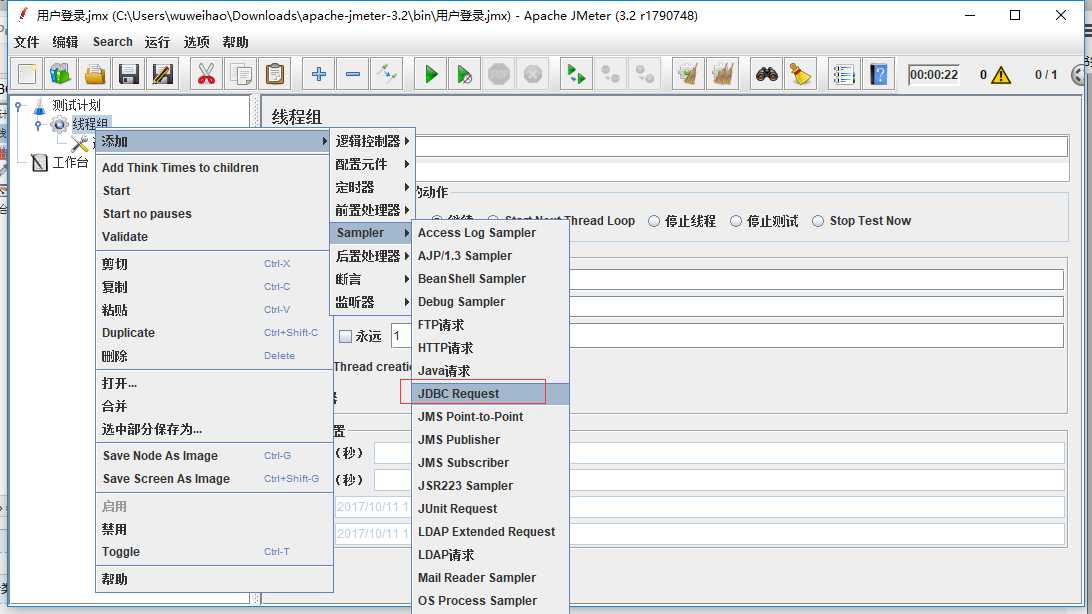Choose Debug Sampler from the Sampler list
1092x614 pixels.
point(491,302)
